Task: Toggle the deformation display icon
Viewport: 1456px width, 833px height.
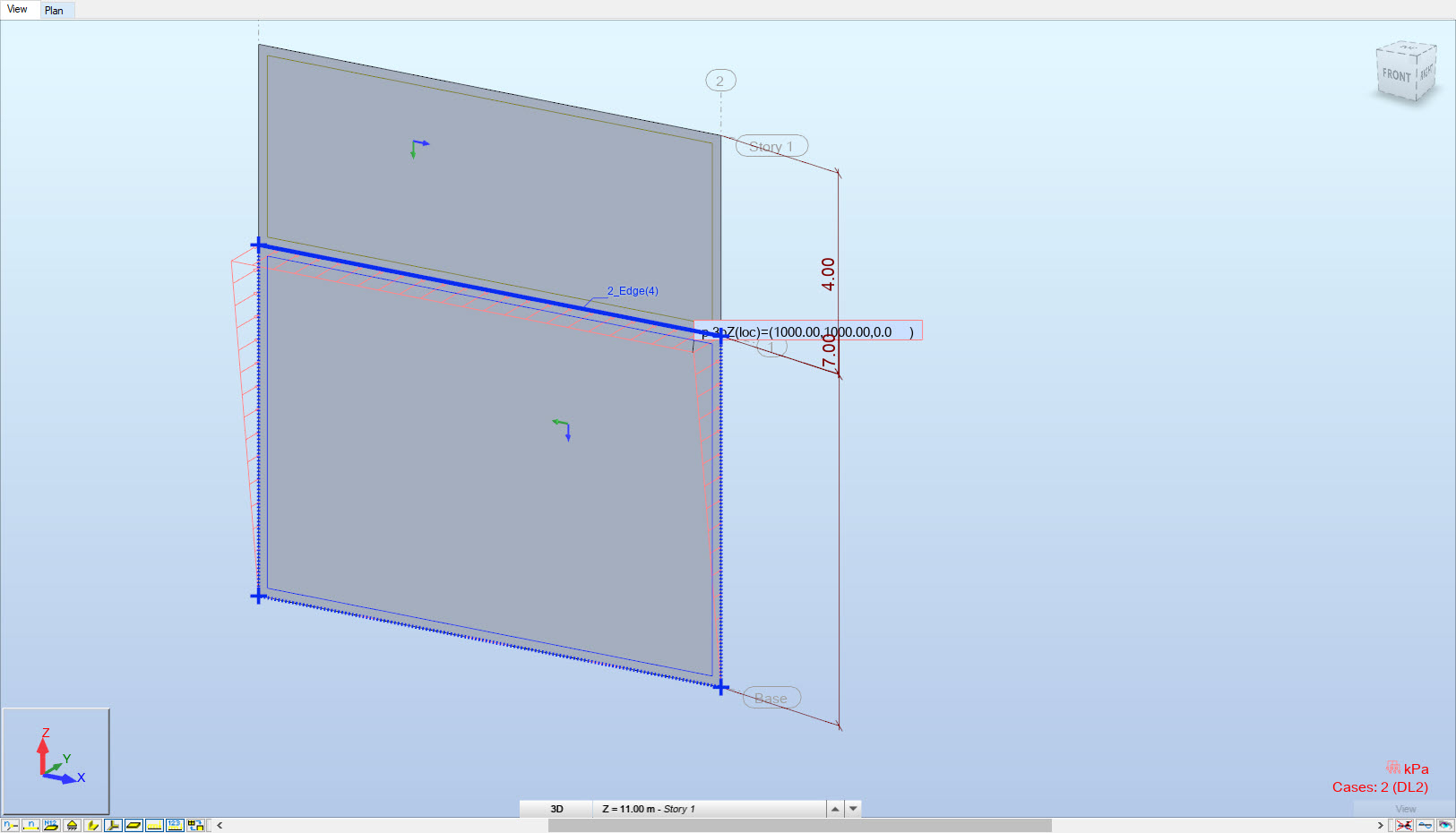Action: pyautogui.click(x=1427, y=825)
